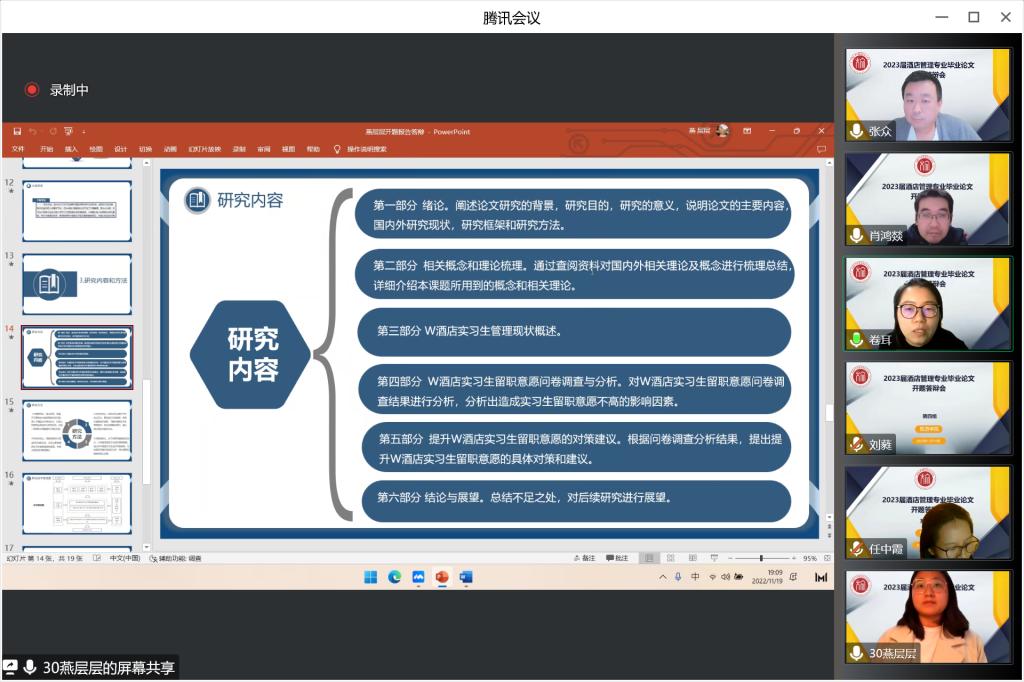The height and width of the screenshot is (682, 1024).
Task: Click the microphone icon beside 张众
Action: pos(856,131)
